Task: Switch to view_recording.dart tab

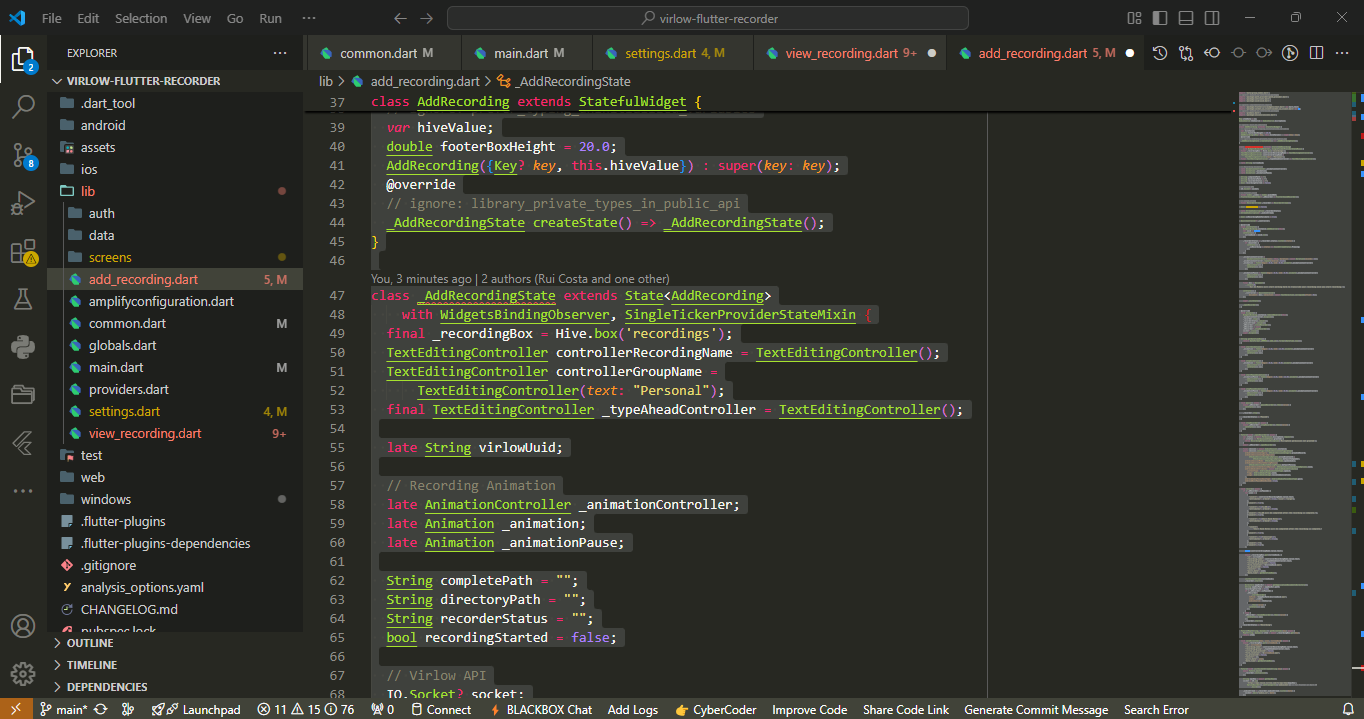Action: [850, 53]
